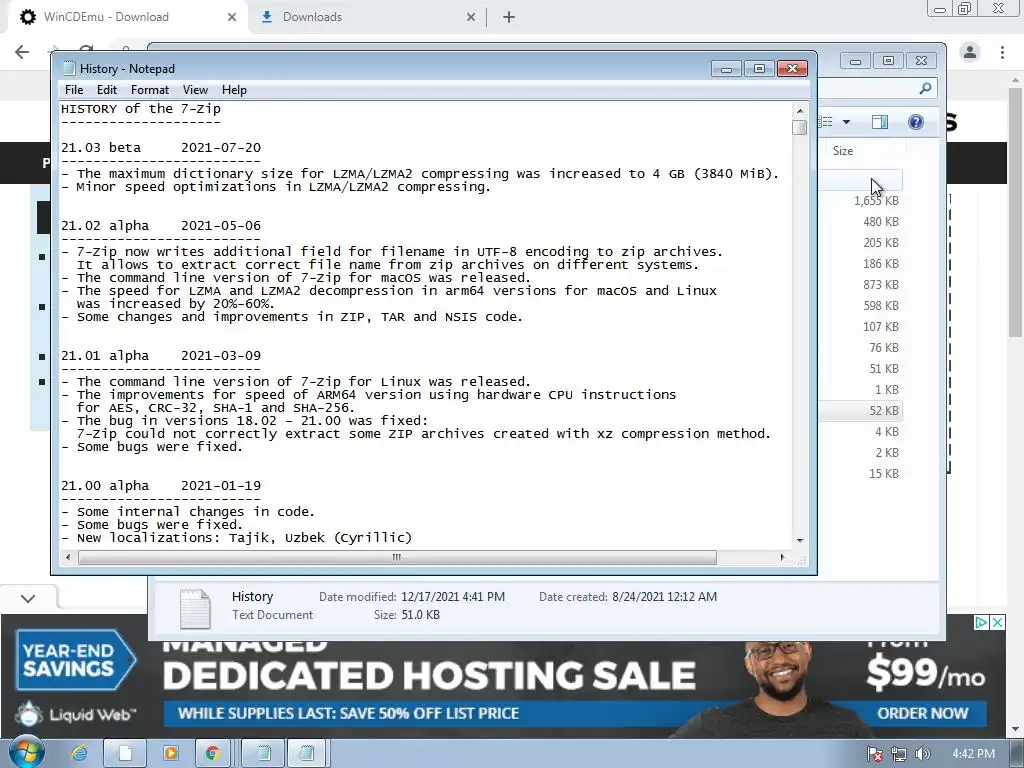Toggle the Explorer preview pane icon
Viewport: 1024px width, 768px height.
[880, 122]
